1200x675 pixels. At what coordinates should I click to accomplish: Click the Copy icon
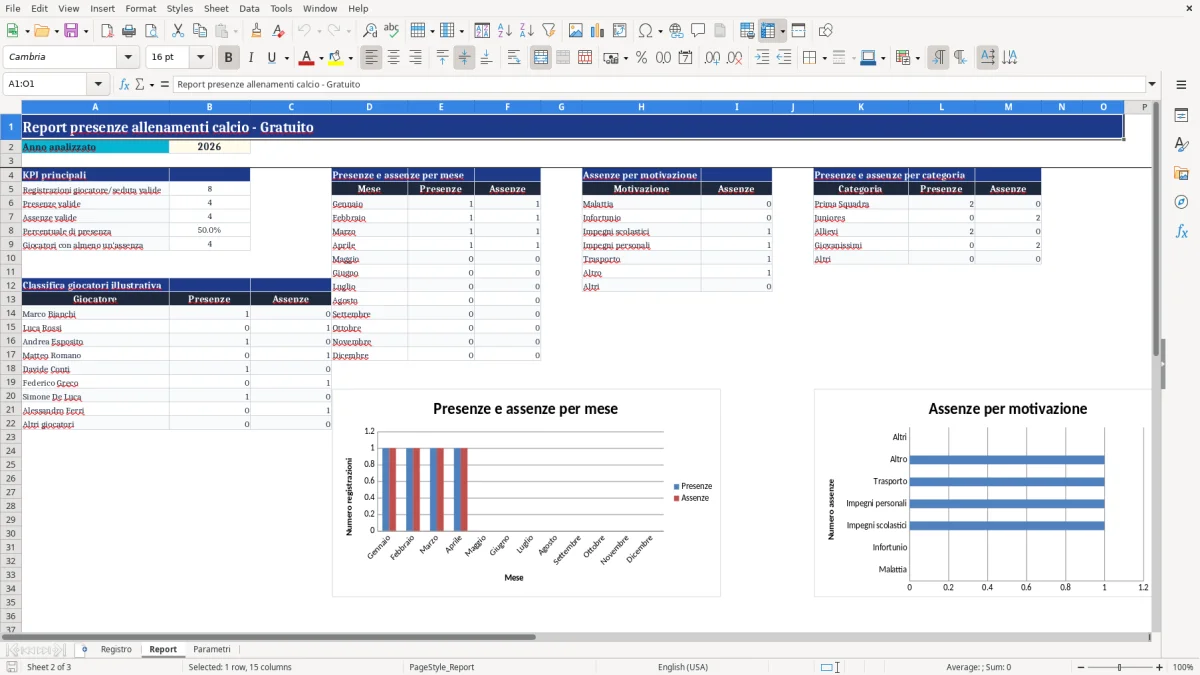click(x=199, y=31)
